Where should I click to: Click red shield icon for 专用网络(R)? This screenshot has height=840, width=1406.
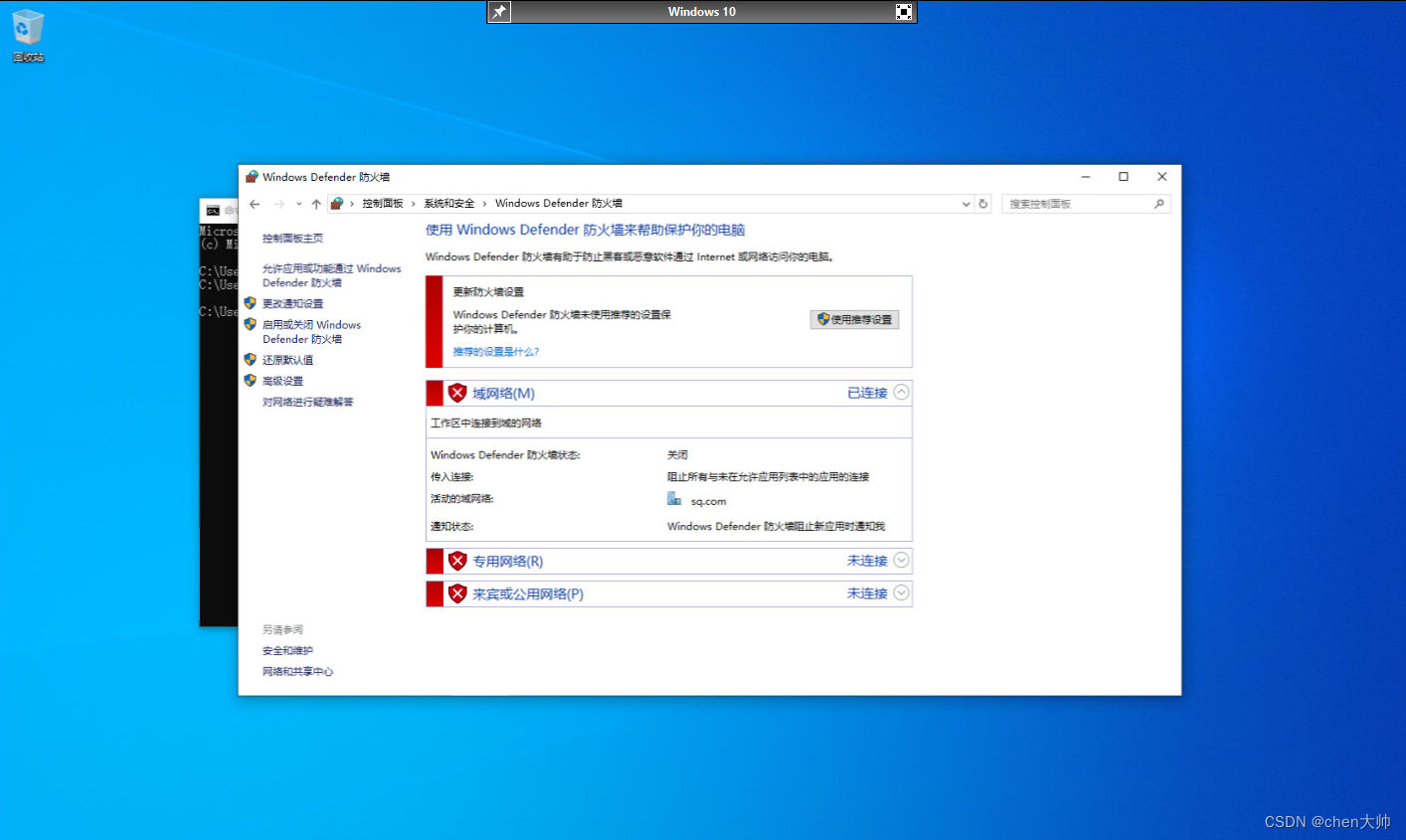point(457,561)
